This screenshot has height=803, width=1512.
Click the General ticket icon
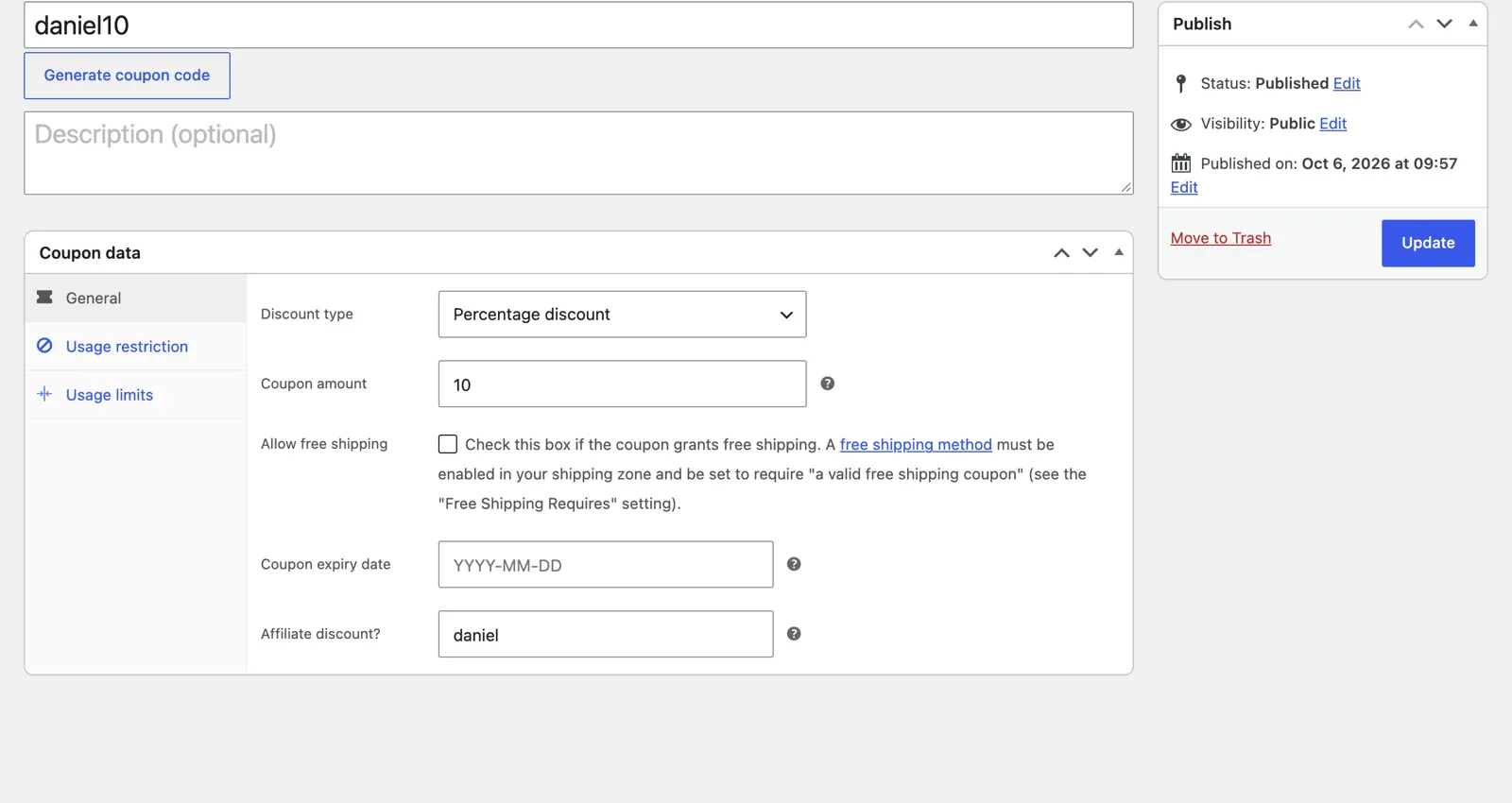click(x=44, y=298)
